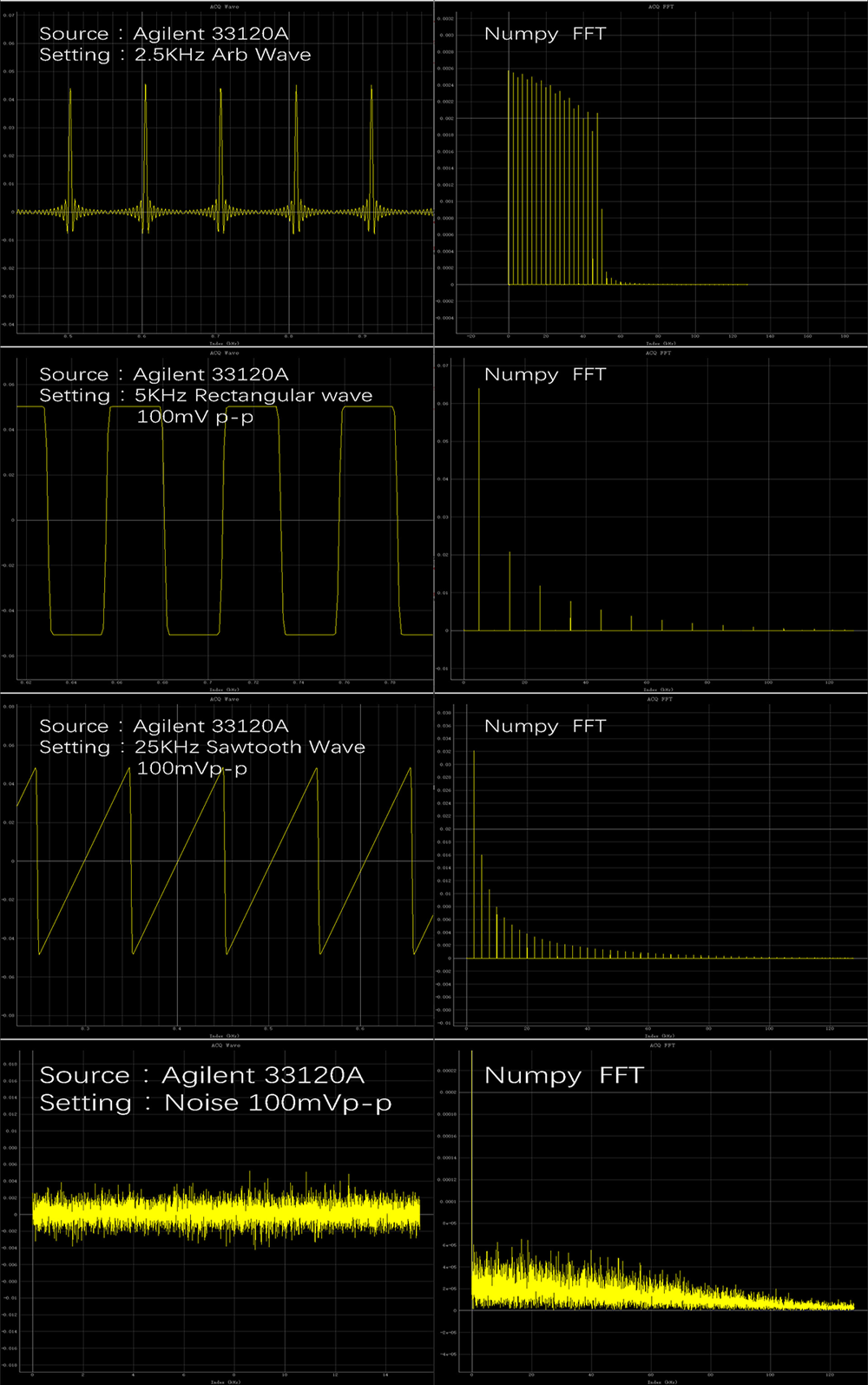Select the "100mVp-p" text in the sawtooth plot
Image resolution: width=868 pixels, height=1385 pixels.
tap(192, 768)
